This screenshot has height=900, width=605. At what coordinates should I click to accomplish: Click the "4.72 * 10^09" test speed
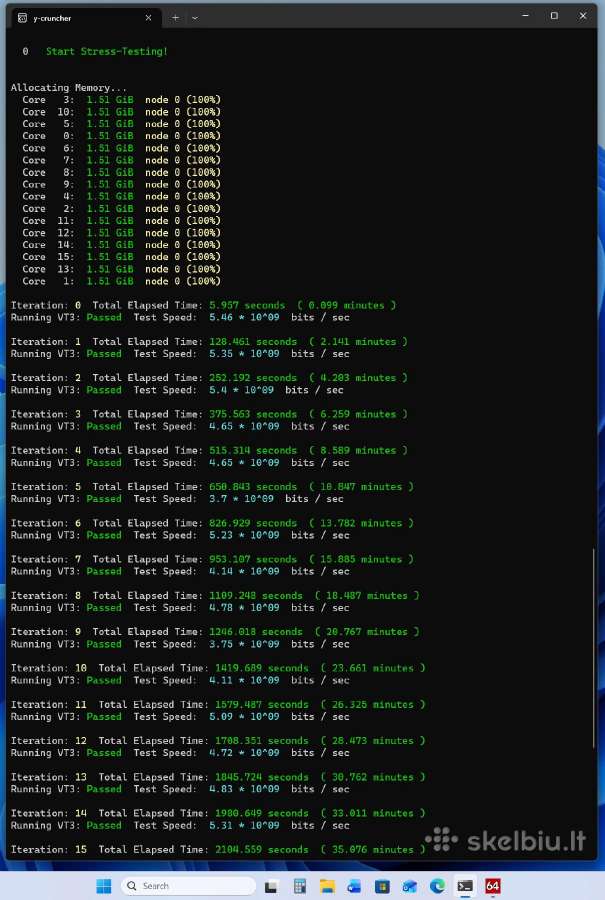(244, 752)
